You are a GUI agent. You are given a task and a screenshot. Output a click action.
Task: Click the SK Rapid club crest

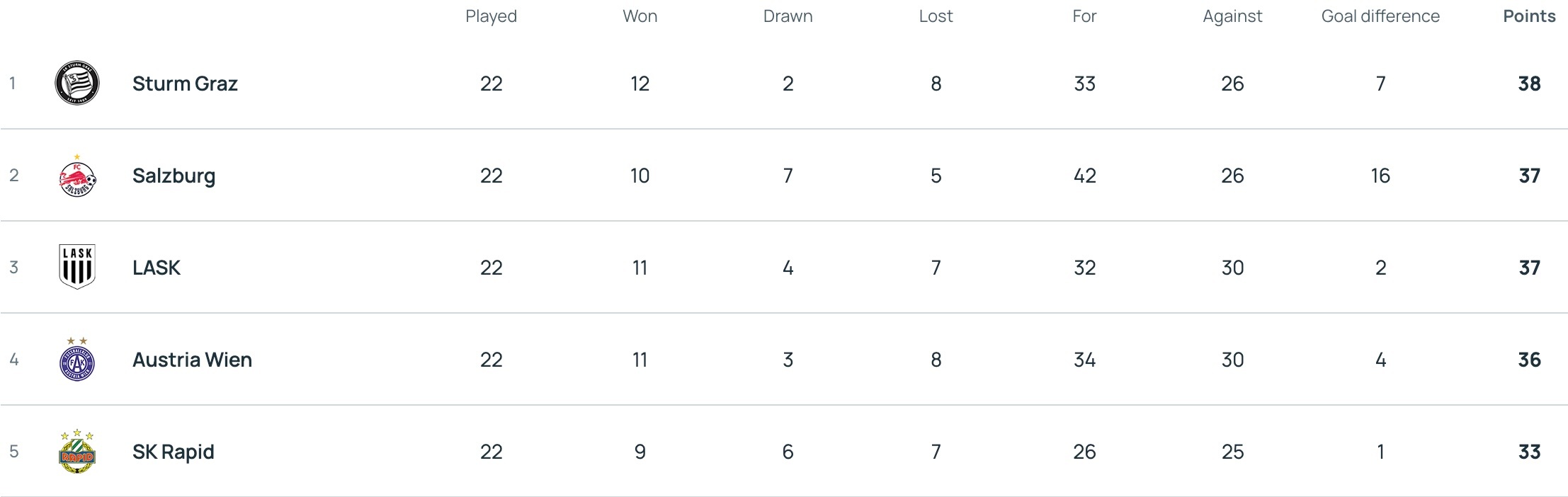77,452
